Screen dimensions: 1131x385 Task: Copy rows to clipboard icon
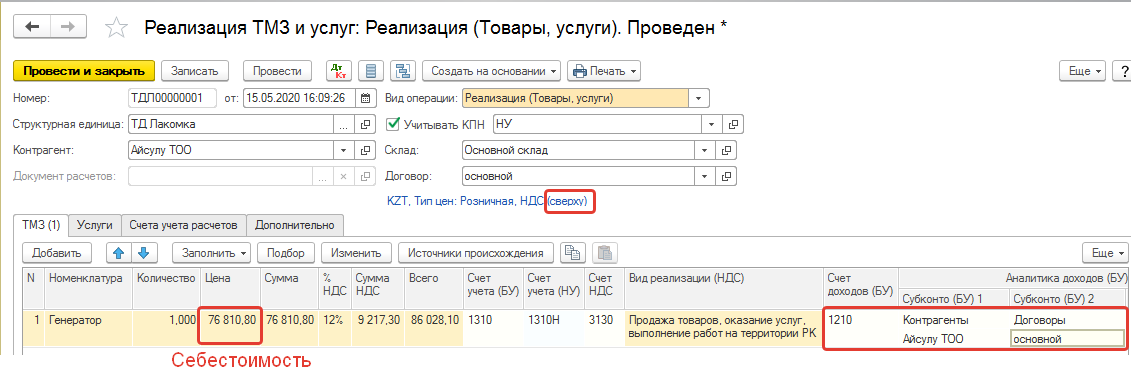(x=572, y=253)
